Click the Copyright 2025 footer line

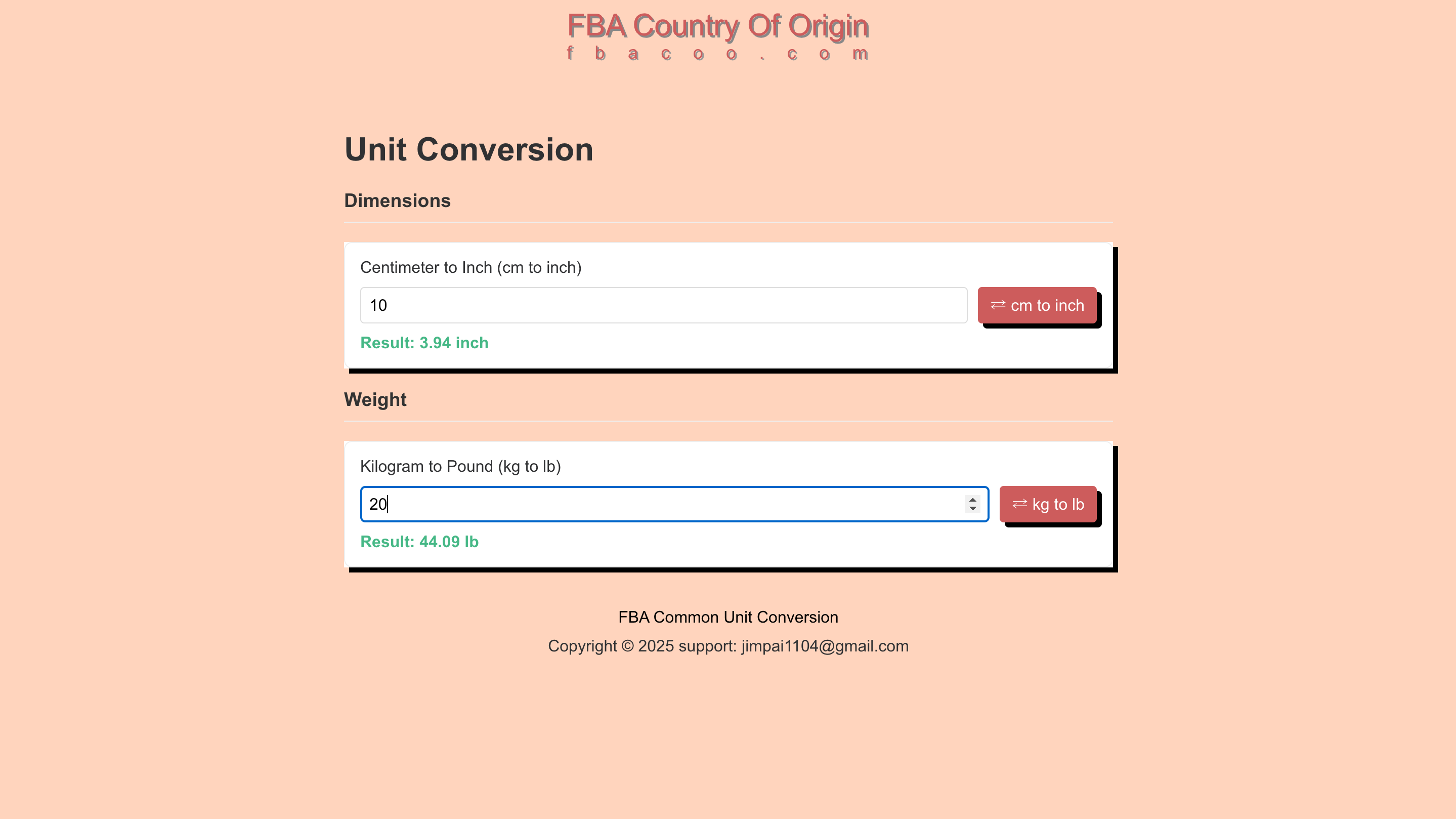tap(728, 646)
